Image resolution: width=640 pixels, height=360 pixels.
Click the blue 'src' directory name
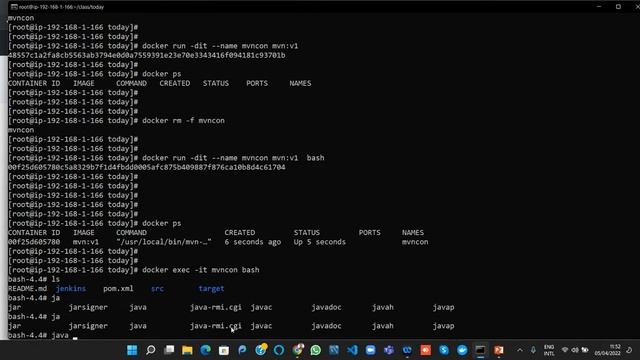click(157, 289)
